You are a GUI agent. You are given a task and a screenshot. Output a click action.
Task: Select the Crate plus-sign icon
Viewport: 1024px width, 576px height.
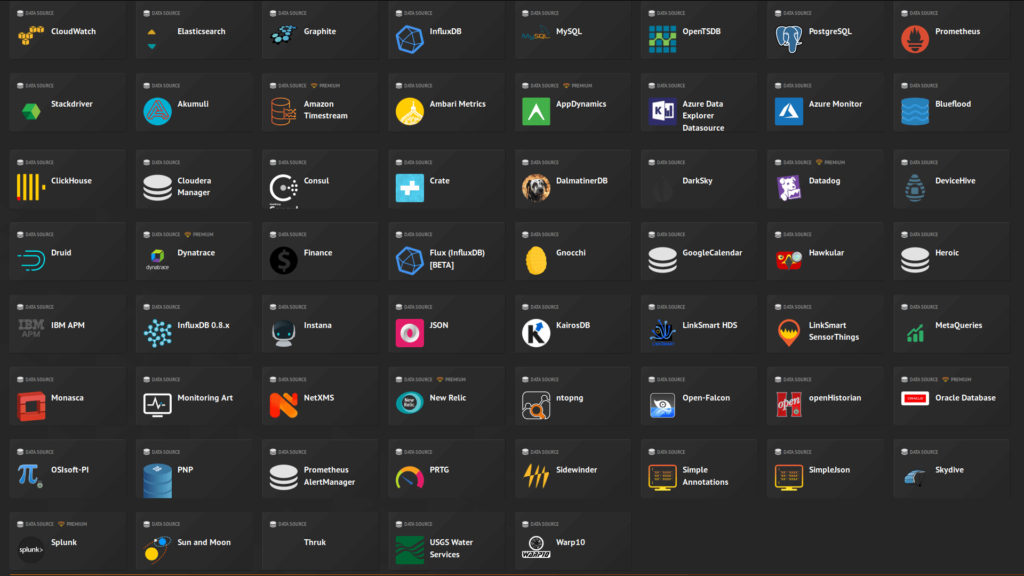(409, 188)
